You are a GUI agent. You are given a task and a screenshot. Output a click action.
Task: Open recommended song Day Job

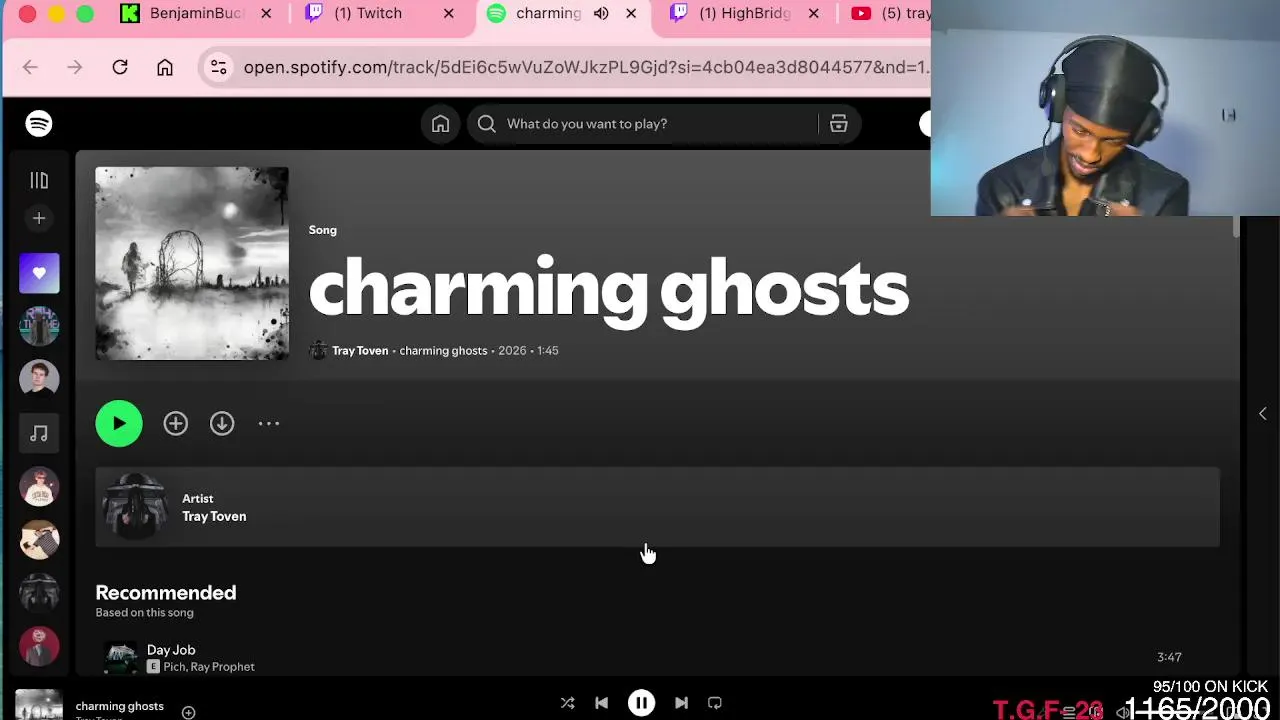(x=171, y=650)
